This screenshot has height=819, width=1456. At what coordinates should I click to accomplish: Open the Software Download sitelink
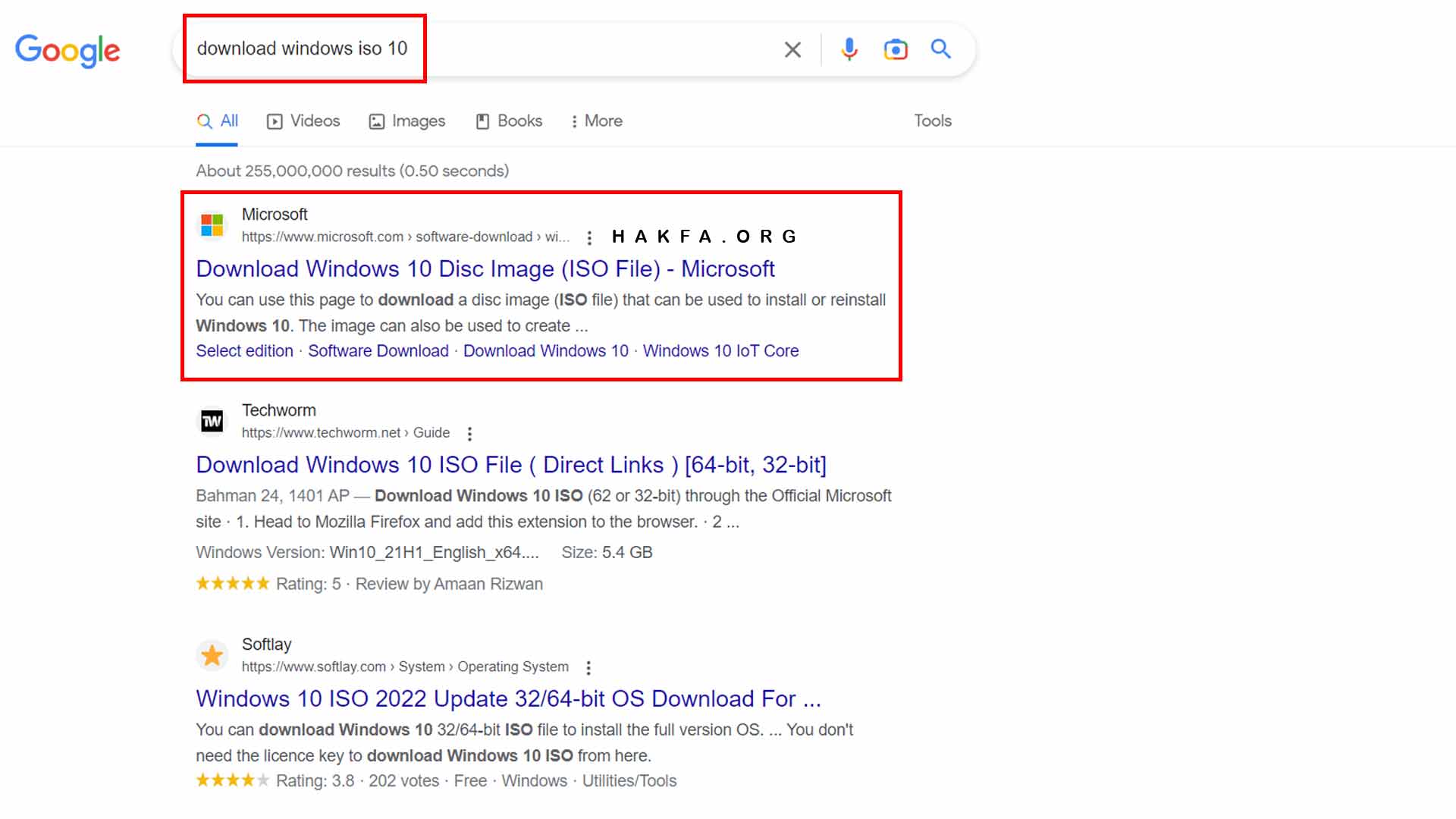tap(378, 351)
